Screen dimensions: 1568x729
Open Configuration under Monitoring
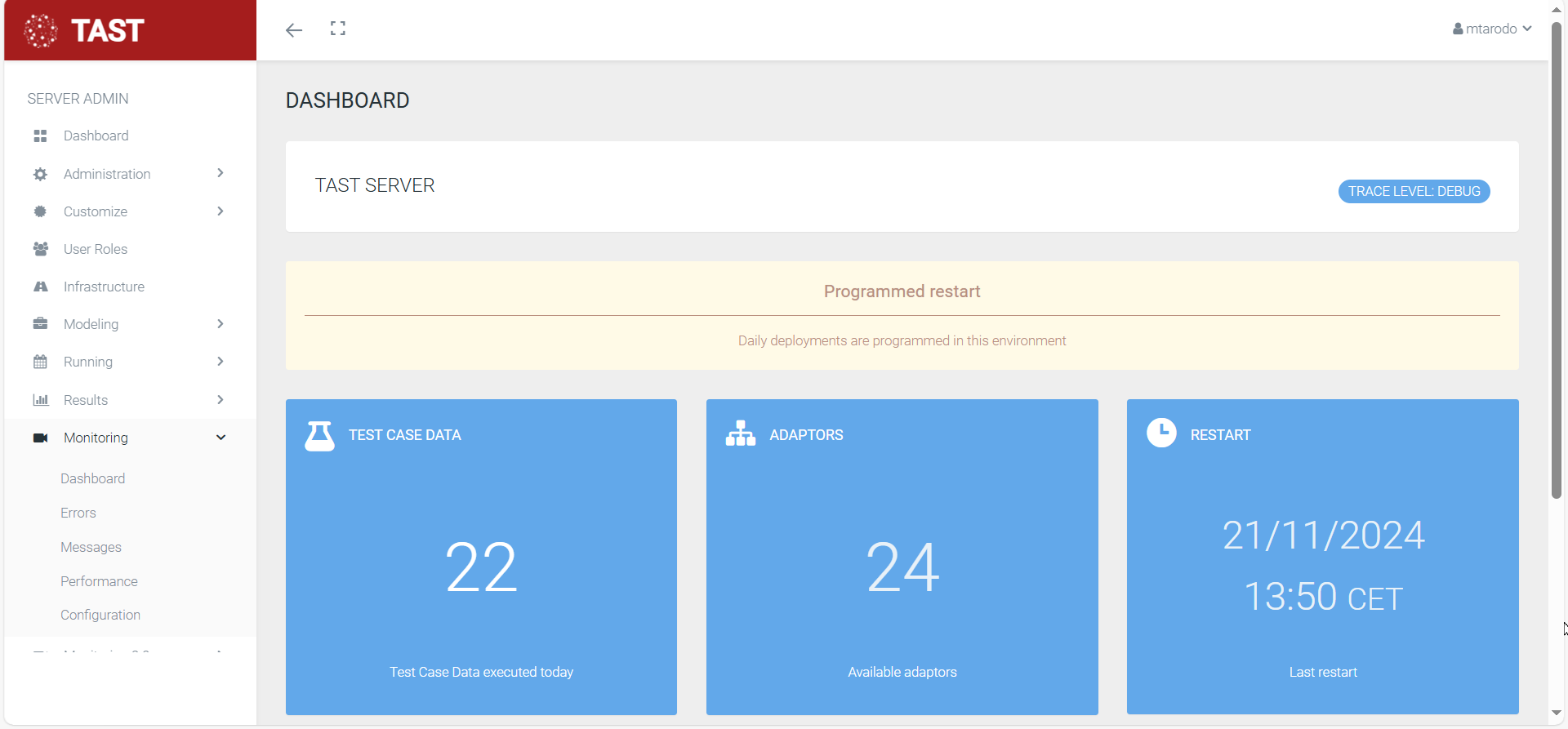(100, 615)
